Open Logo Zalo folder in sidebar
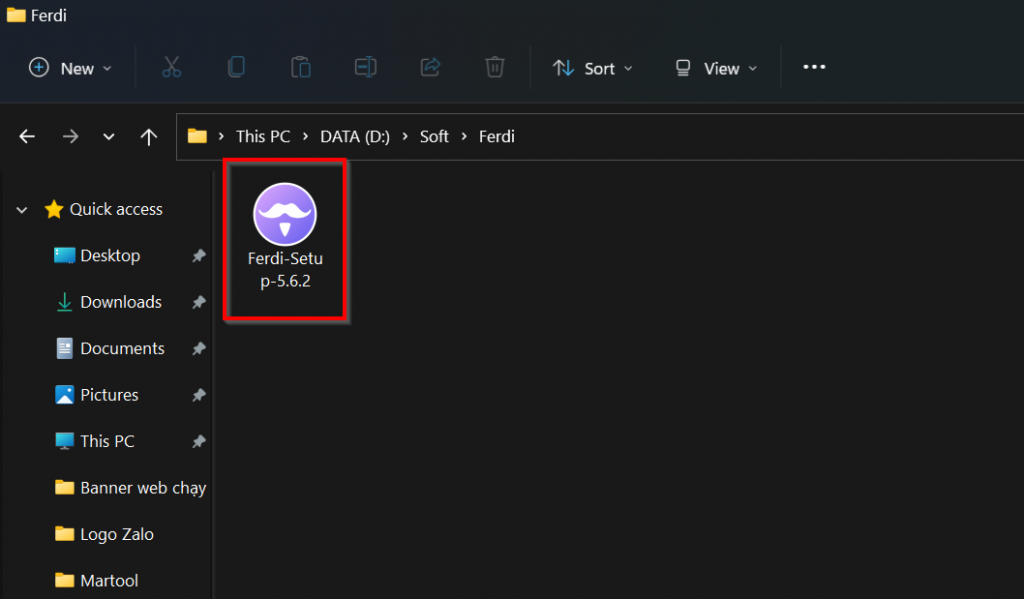The height and width of the screenshot is (599, 1024). tap(104, 534)
